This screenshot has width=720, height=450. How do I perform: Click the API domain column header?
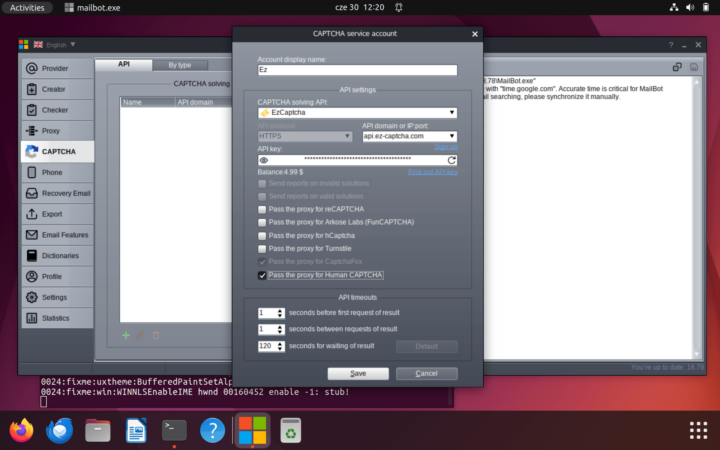(203, 102)
